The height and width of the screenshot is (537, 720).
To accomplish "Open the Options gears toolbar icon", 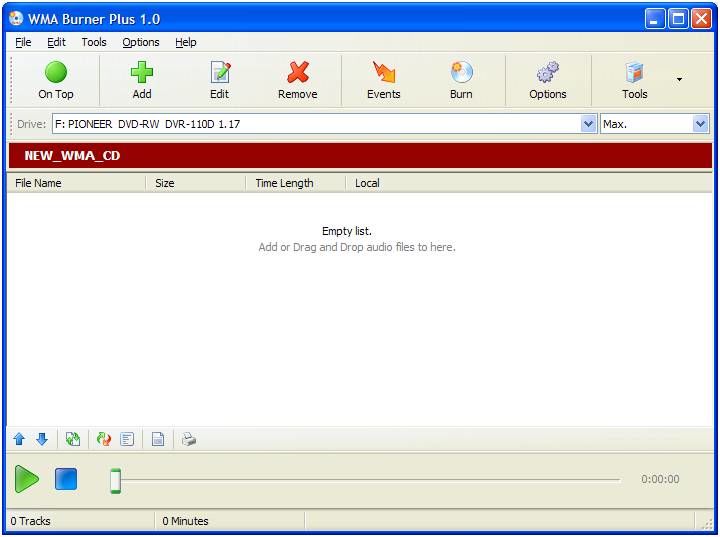I will [x=548, y=72].
